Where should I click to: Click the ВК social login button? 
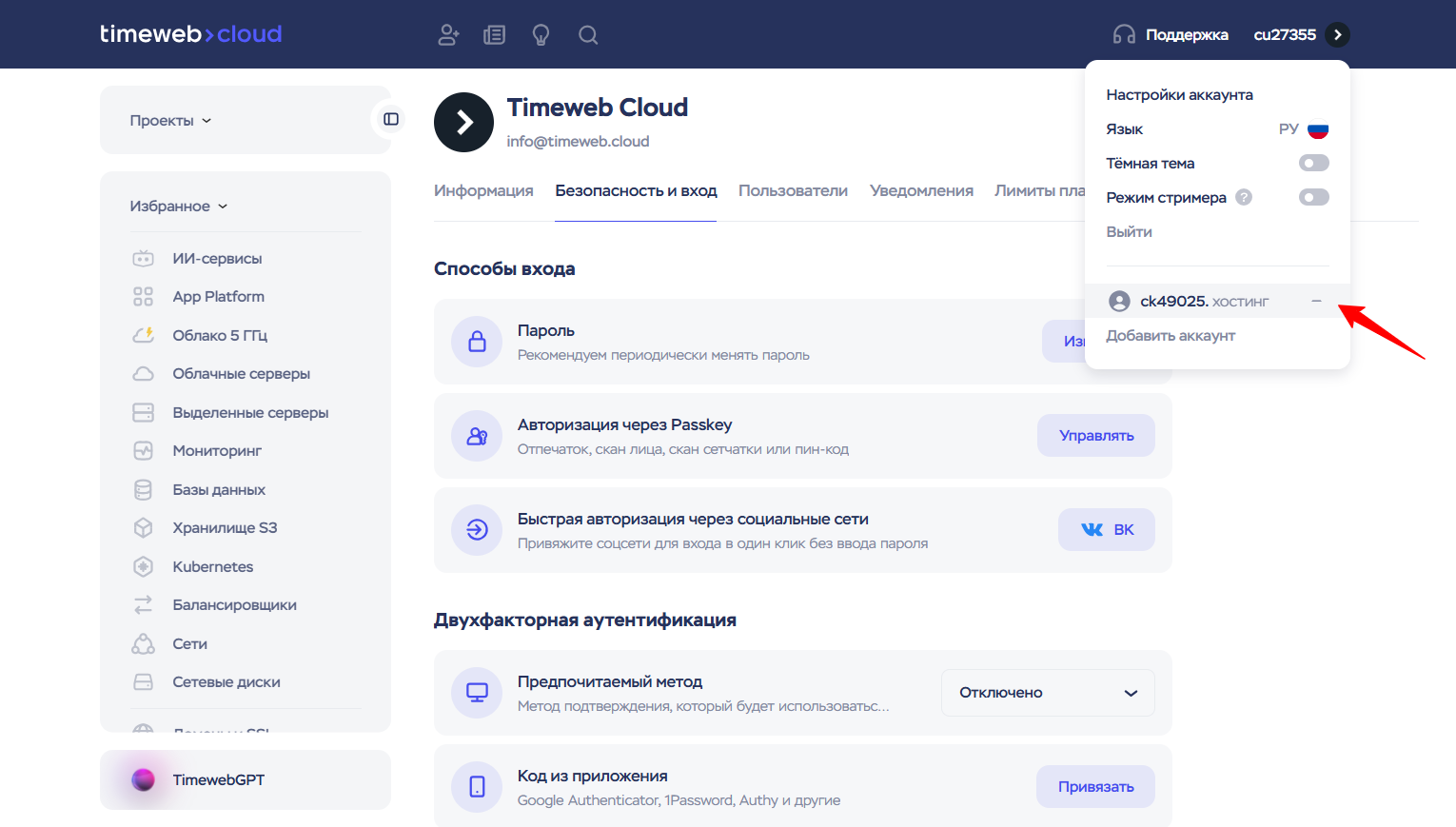(x=1107, y=529)
